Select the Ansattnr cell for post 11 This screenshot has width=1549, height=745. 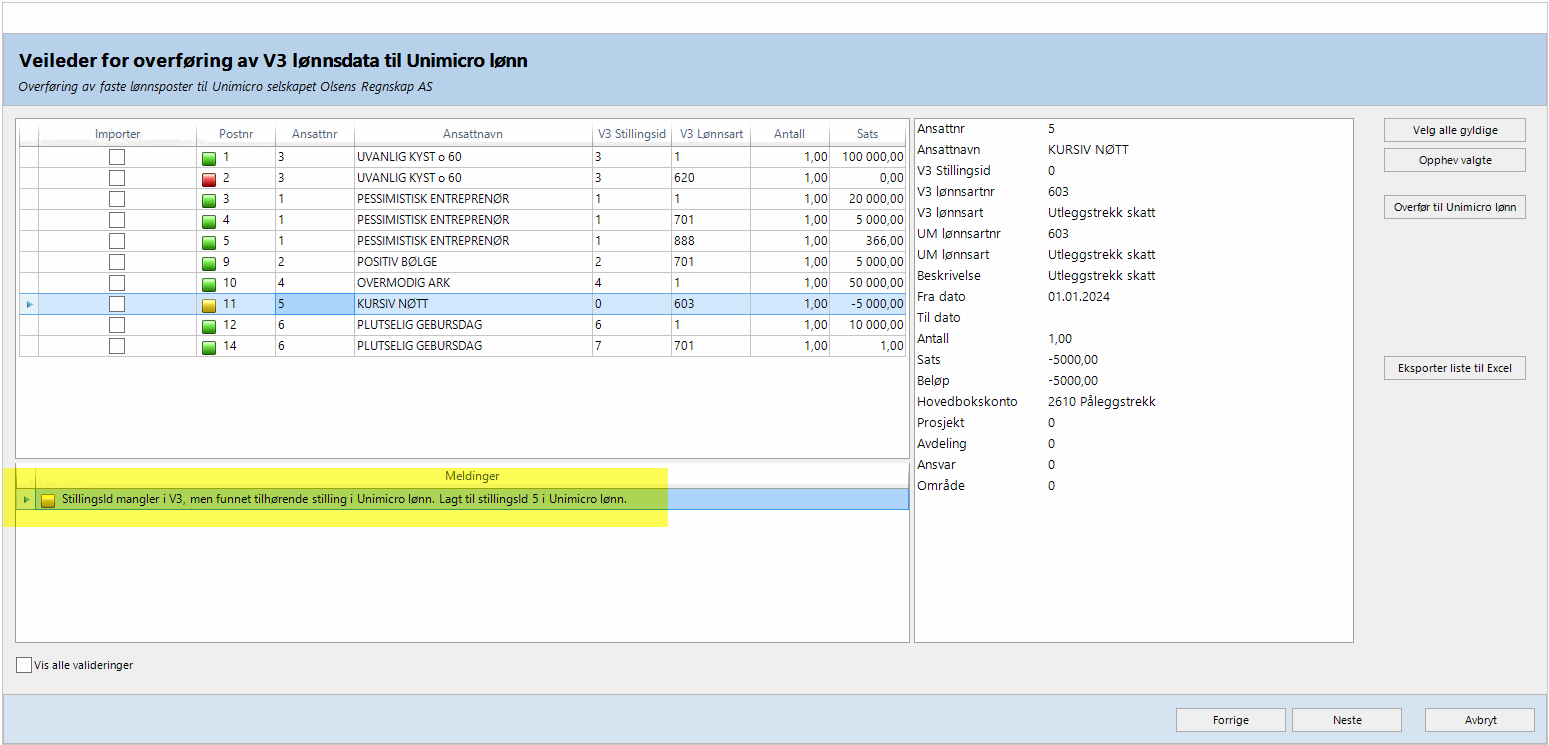pyautogui.click(x=314, y=304)
